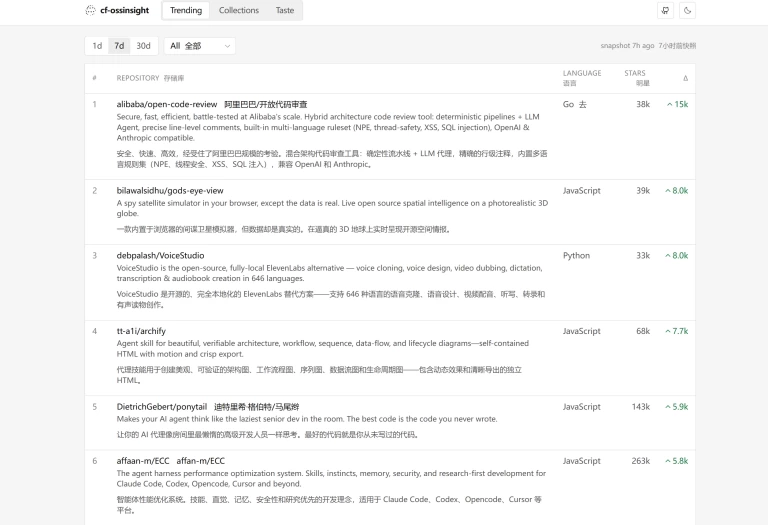This screenshot has width=768, height=525.
Task: Click the cf-ossinsight logo icon
Action: 90,10
